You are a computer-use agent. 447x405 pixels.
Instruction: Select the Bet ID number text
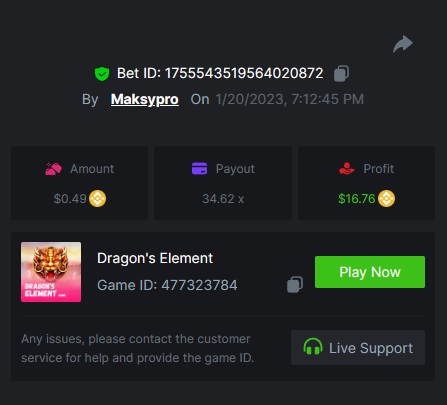point(244,73)
